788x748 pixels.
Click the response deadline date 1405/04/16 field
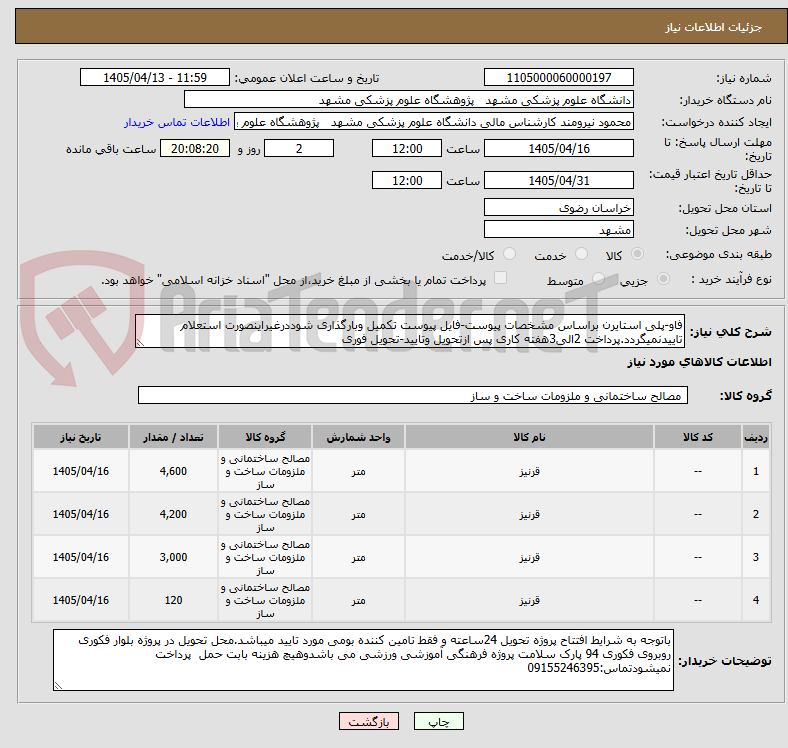coord(558,148)
